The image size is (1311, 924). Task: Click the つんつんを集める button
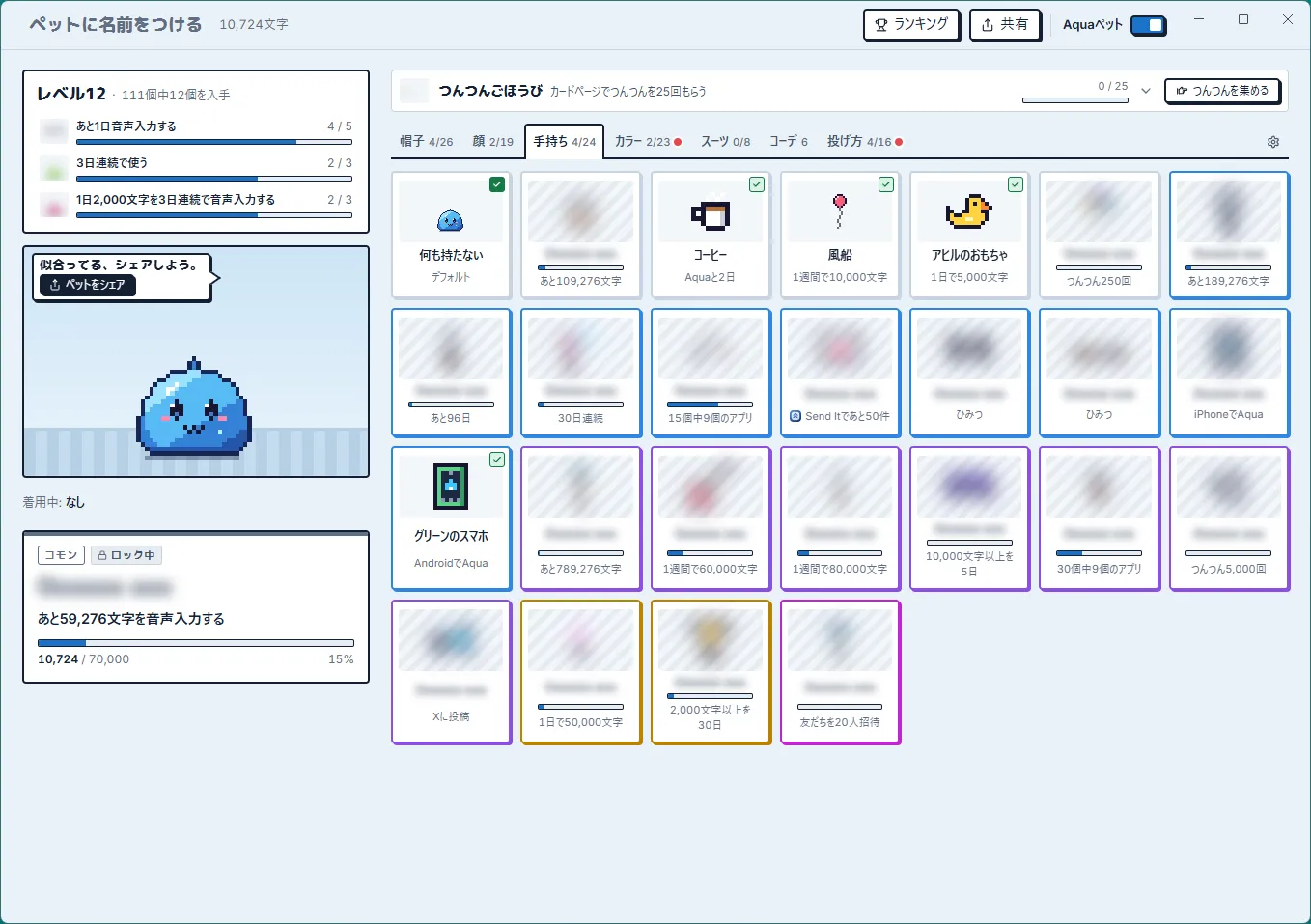coord(1223,91)
